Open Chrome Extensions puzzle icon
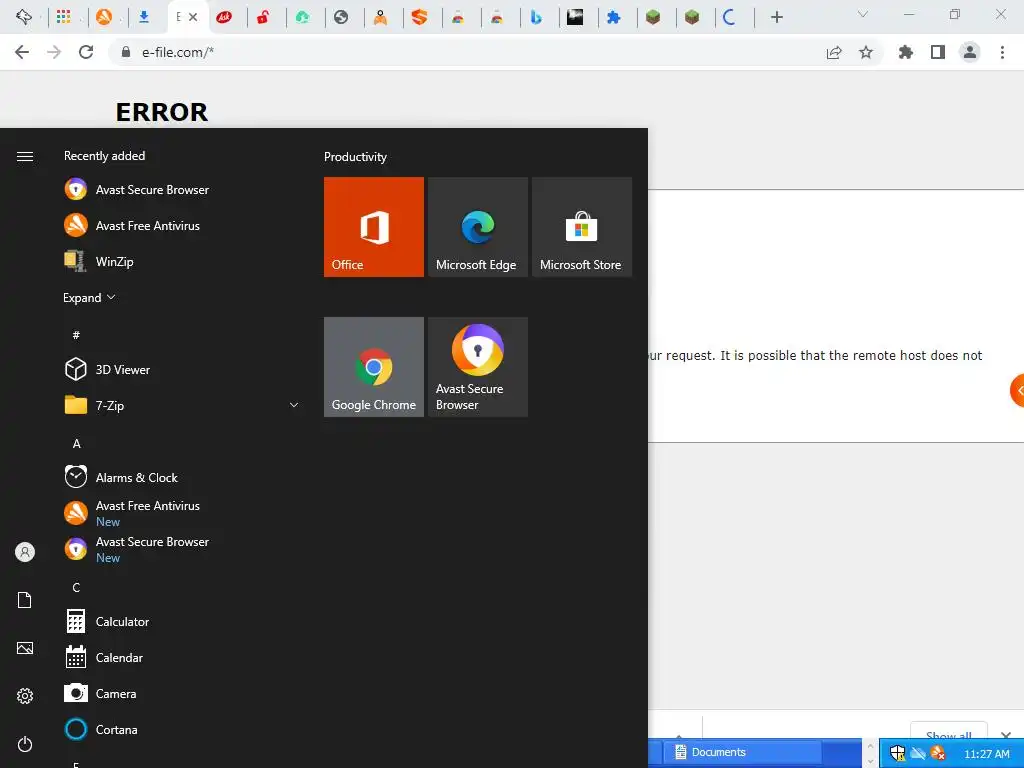 906,52
